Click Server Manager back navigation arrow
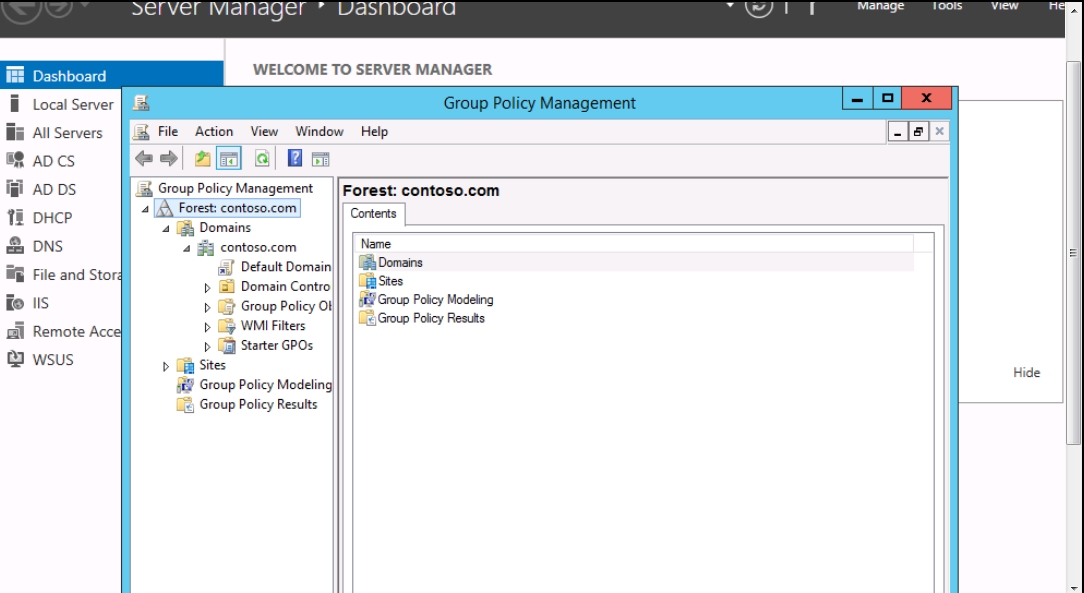 pyautogui.click(x=21, y=8)
